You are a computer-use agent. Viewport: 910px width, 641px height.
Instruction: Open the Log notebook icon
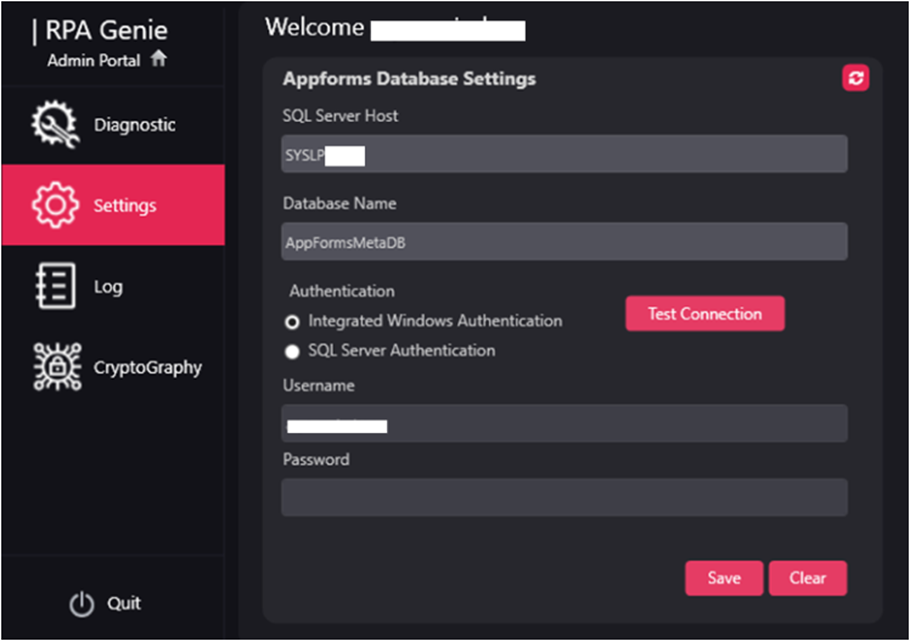[56, 286]
